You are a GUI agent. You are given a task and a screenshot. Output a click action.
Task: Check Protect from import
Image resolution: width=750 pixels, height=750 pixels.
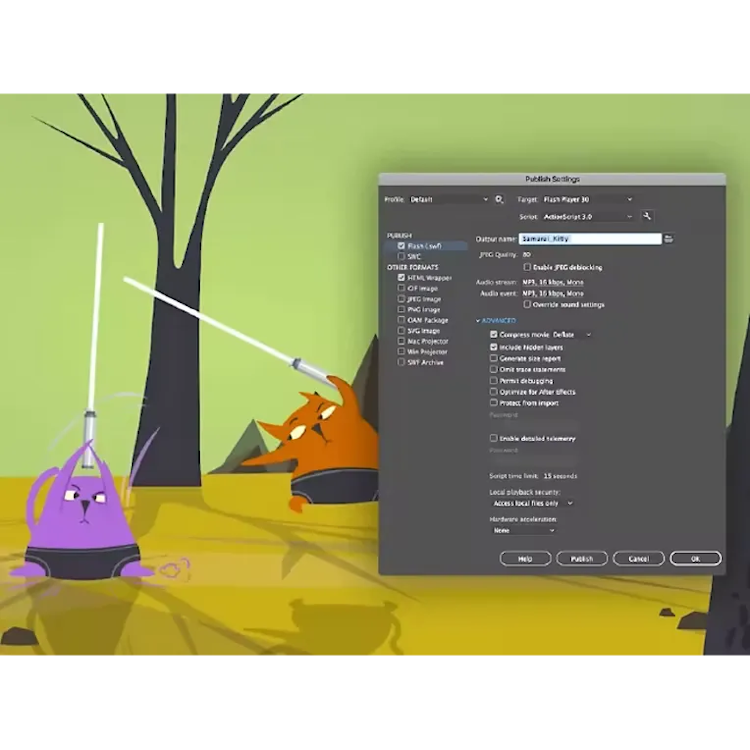[x=493, y=402]
